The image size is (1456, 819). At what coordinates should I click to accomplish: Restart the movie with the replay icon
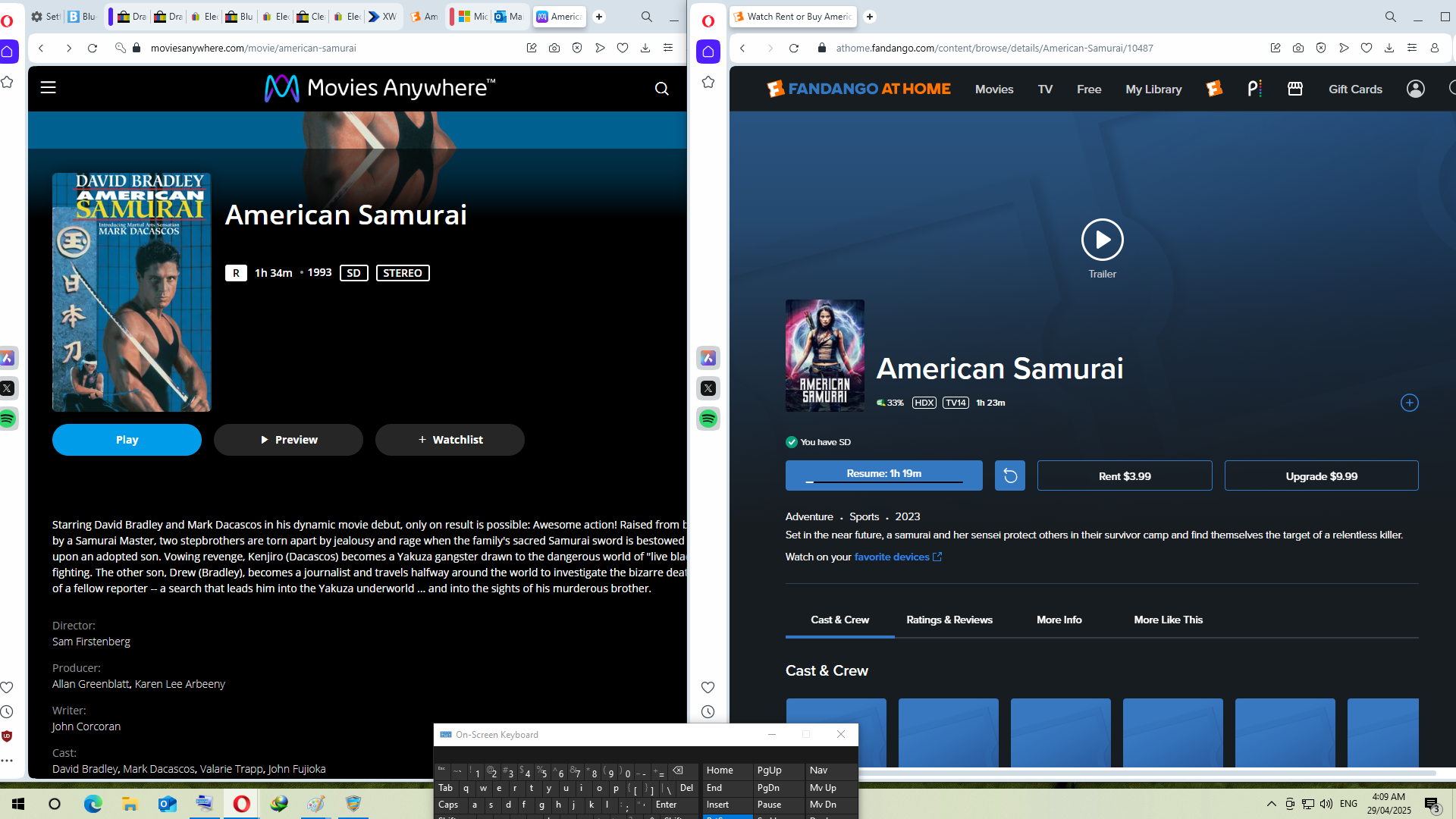coord(1009,475)
